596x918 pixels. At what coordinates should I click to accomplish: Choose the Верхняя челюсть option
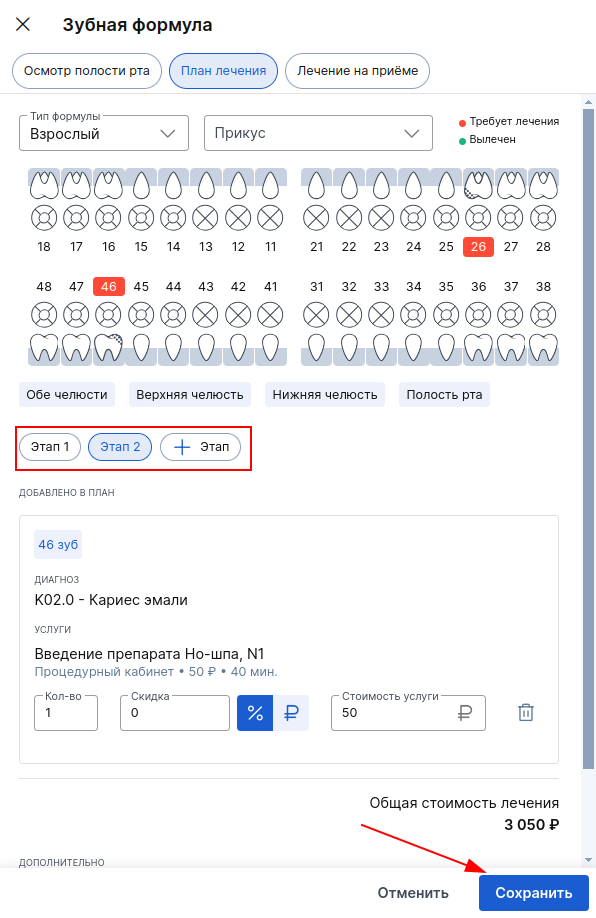190,395
